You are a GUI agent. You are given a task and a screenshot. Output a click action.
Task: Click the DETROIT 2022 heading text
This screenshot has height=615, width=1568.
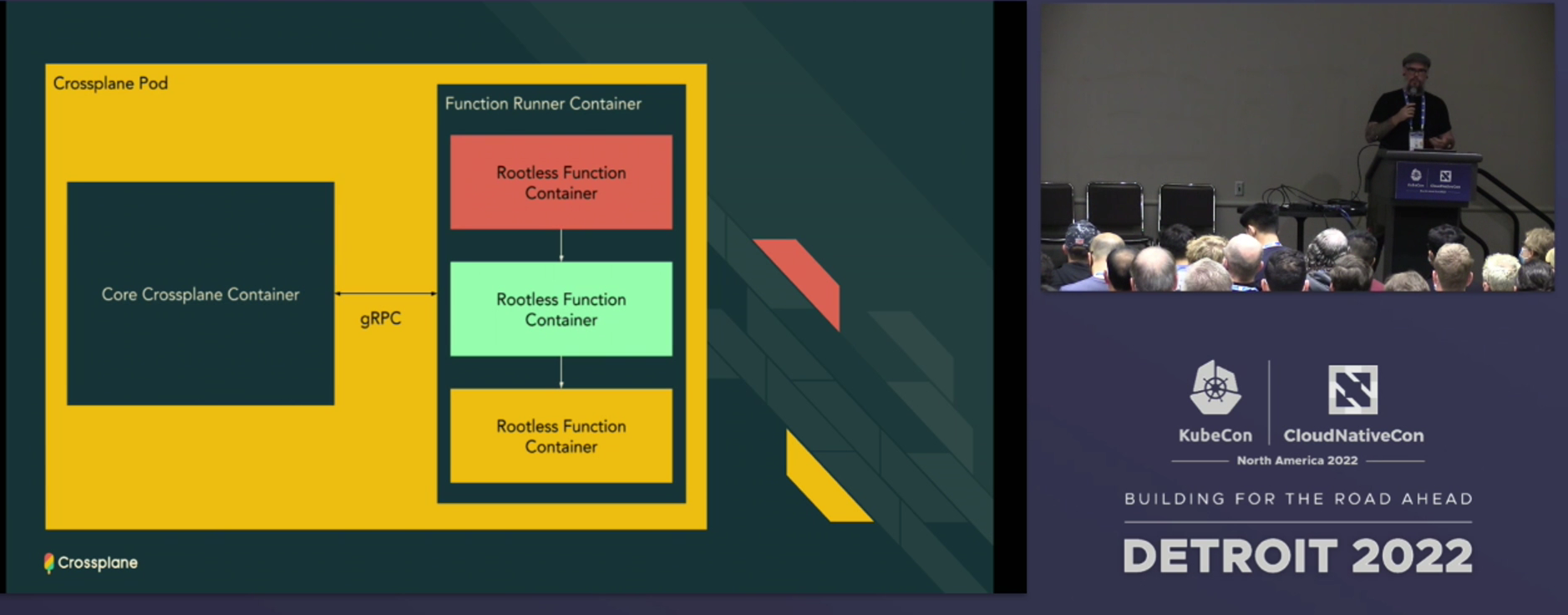(1297, 557)
